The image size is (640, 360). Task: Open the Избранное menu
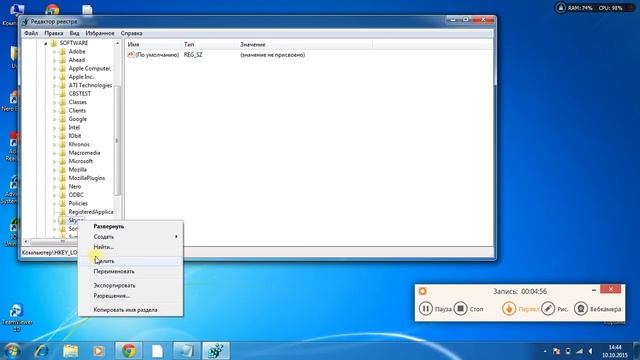[x=100, y=33]
